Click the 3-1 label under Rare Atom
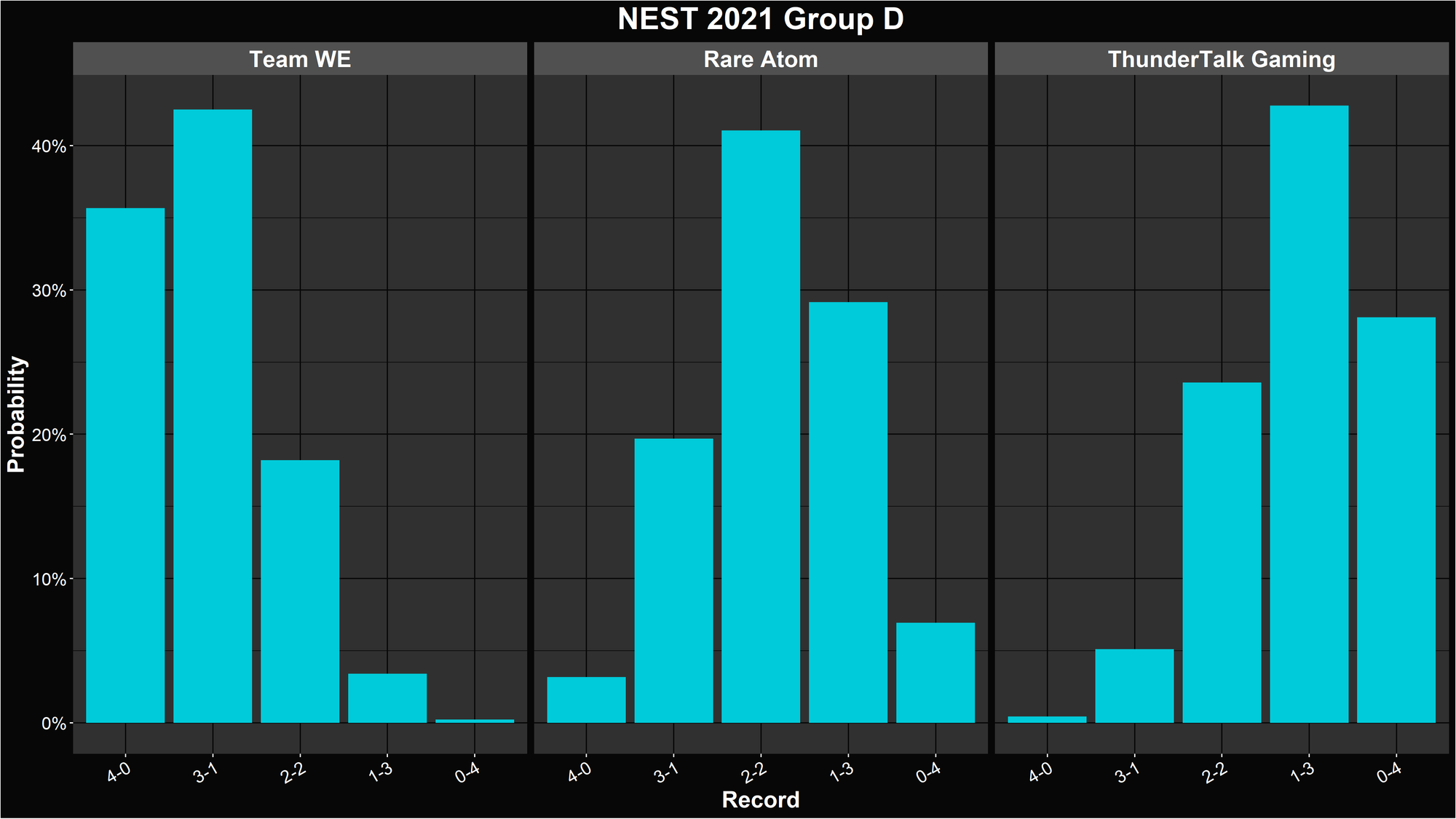This screenshot has height=819, width=1456. pyautogui.click(x=668, y=773)
